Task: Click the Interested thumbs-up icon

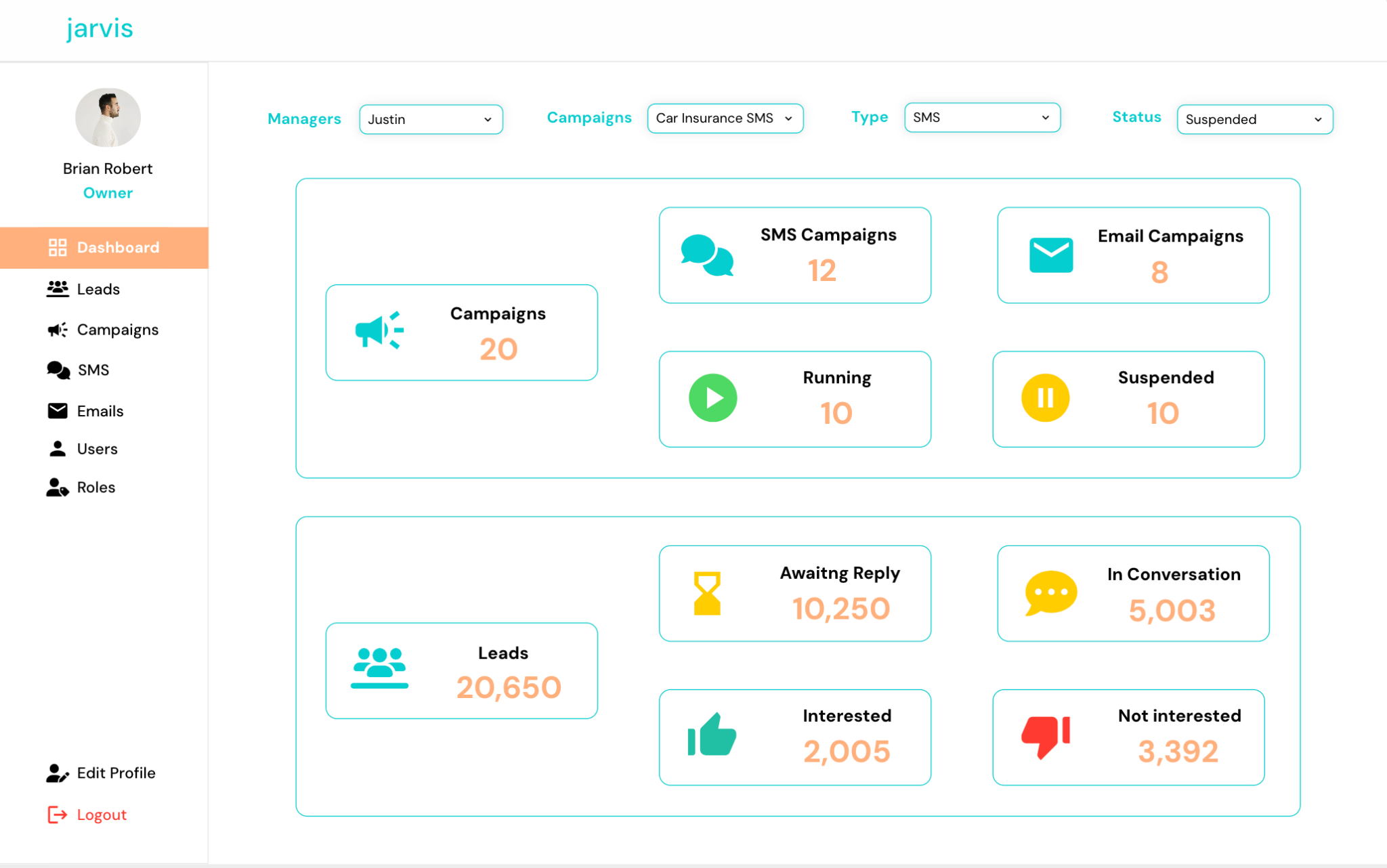Action: (x=712, y=735)
